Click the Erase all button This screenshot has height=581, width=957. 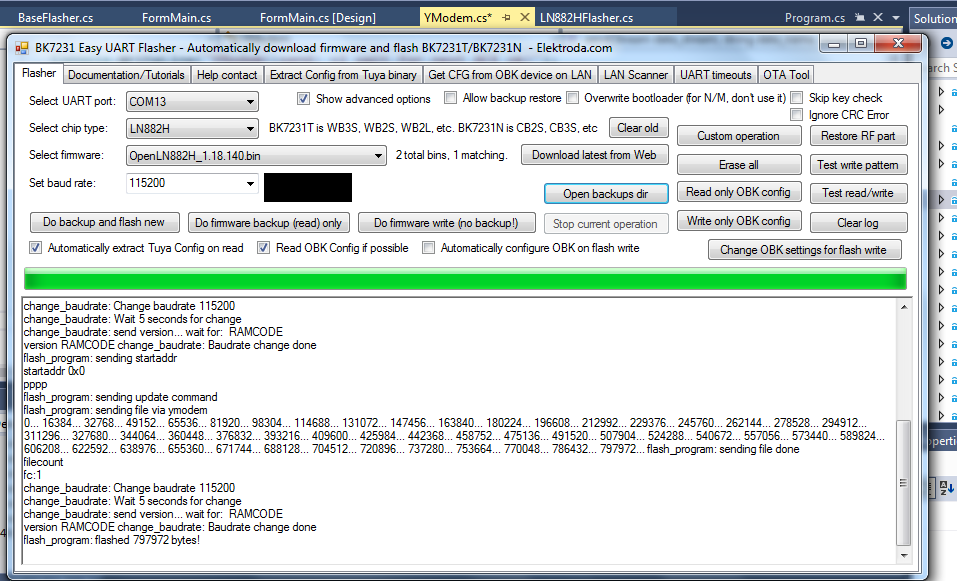(x=739, y=165)
